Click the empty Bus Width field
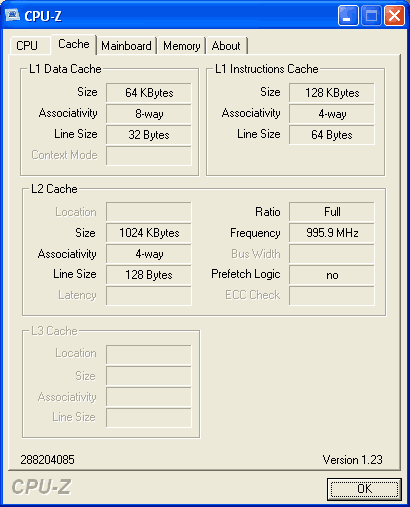Screen dimensions: 410x507 click(x=332, y=254)
